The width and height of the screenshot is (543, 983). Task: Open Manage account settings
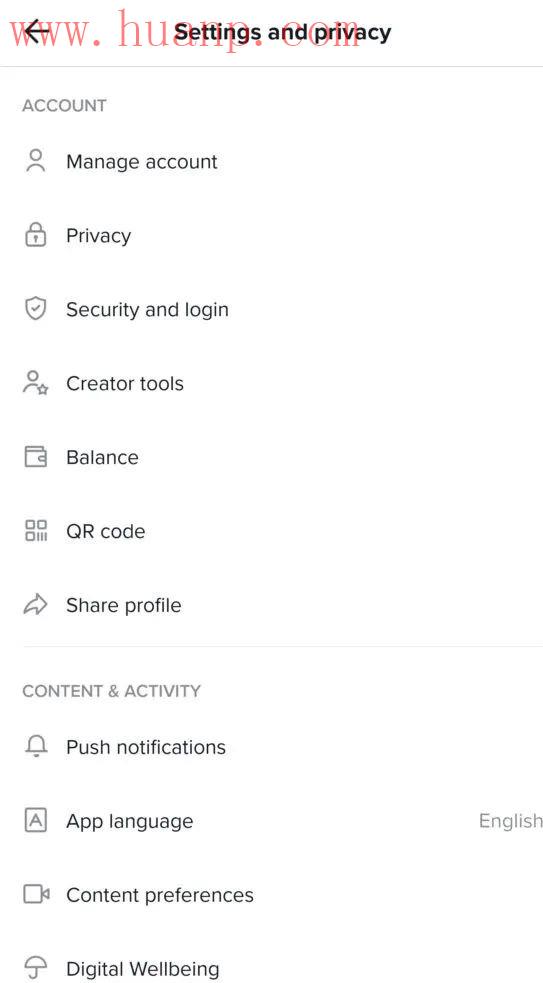(272, 161)
